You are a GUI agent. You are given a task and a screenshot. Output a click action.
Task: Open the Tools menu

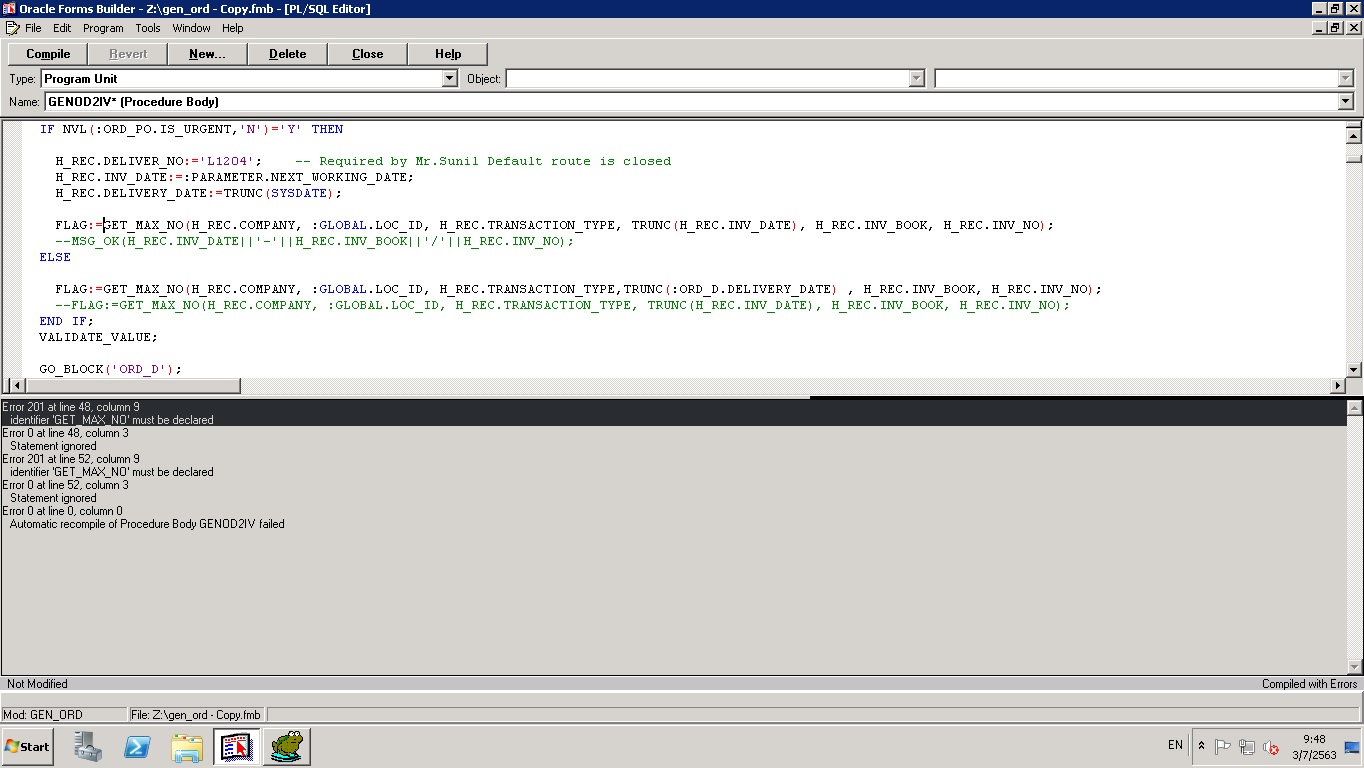click(148, 28)
